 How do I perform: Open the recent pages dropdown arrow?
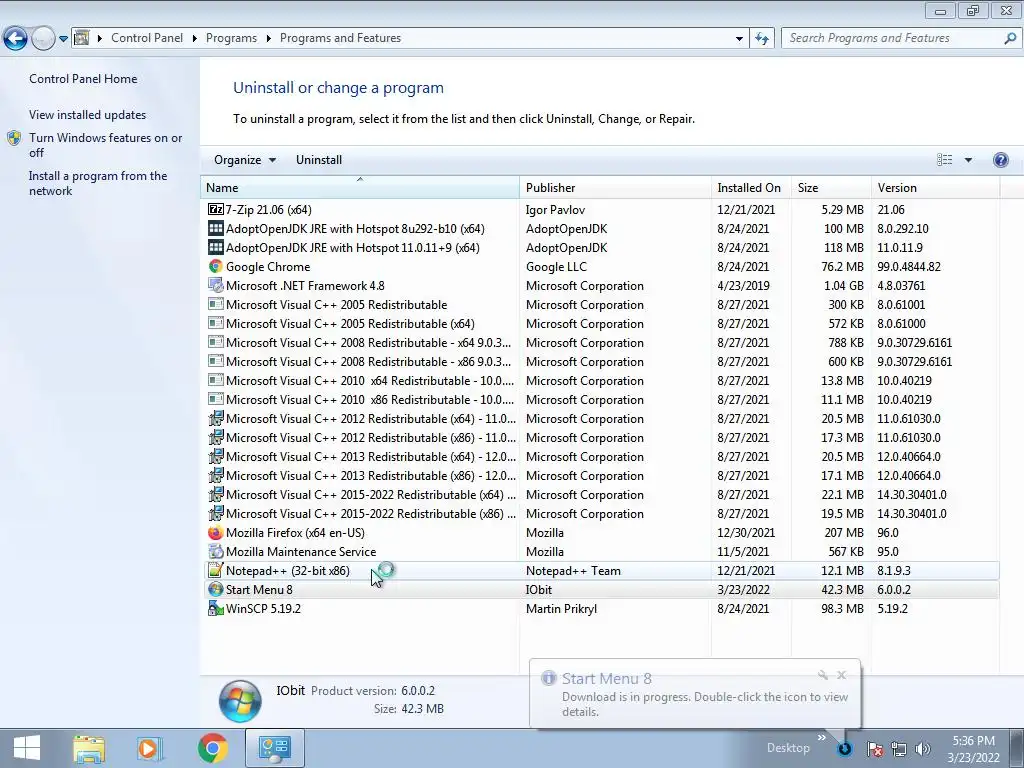pyautogui.click(x=63, y=39)
